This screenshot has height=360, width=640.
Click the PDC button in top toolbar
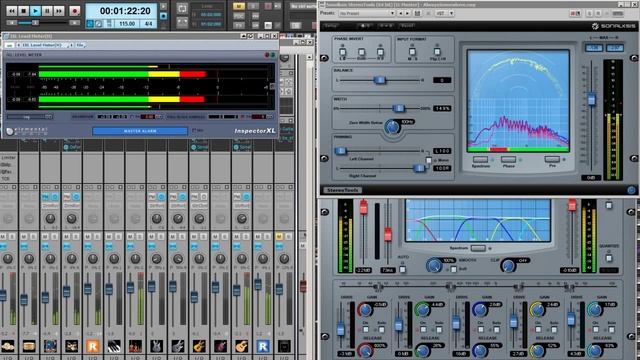239,16
